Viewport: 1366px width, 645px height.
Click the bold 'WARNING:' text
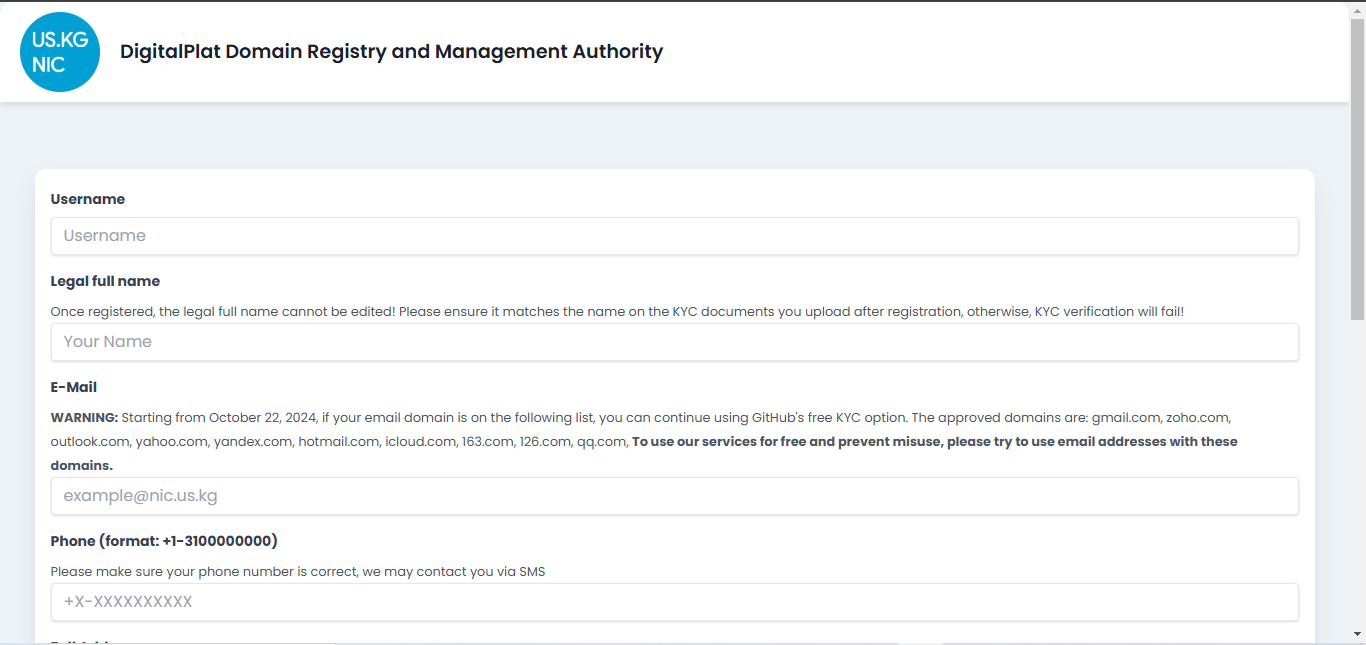tap(84, 417)
